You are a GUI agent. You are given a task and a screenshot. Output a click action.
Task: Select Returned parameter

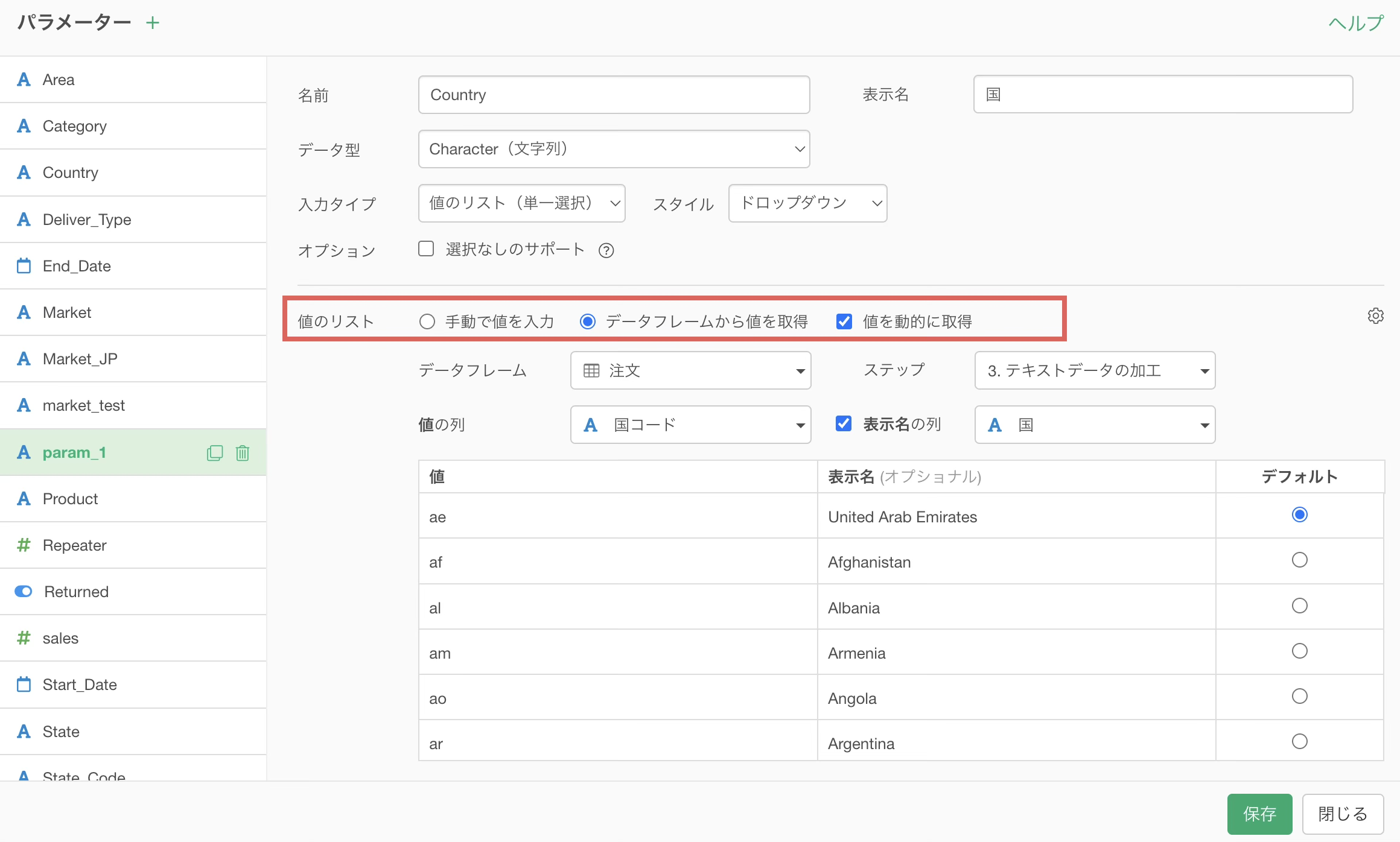pyautogui.click(x=133, y=592)
